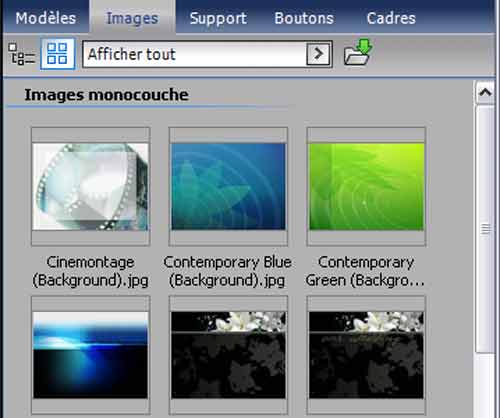Expand the Afficher tout dropdown arrow
Image resolution: width=500 pixels, height=418 pixels.
point(318,54)
